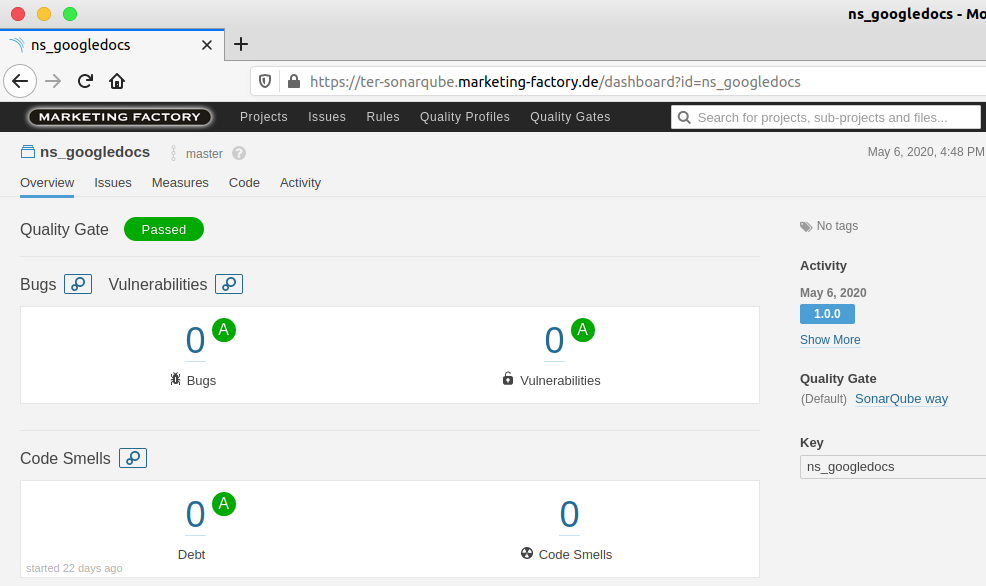Screen dimensions: 986x586
Task: Open the SonarQube way quality gate link
Action: [901, 399]
